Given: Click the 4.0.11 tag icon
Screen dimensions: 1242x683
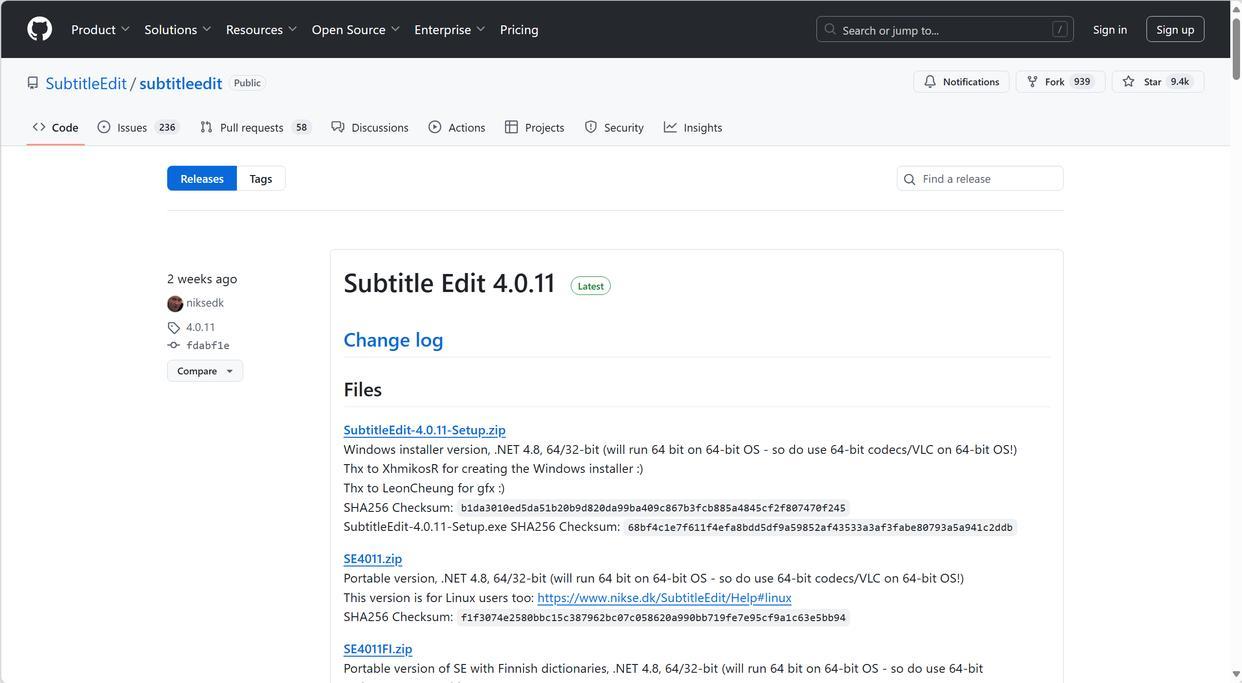Looking at the screenshot, I should (174, 328).
